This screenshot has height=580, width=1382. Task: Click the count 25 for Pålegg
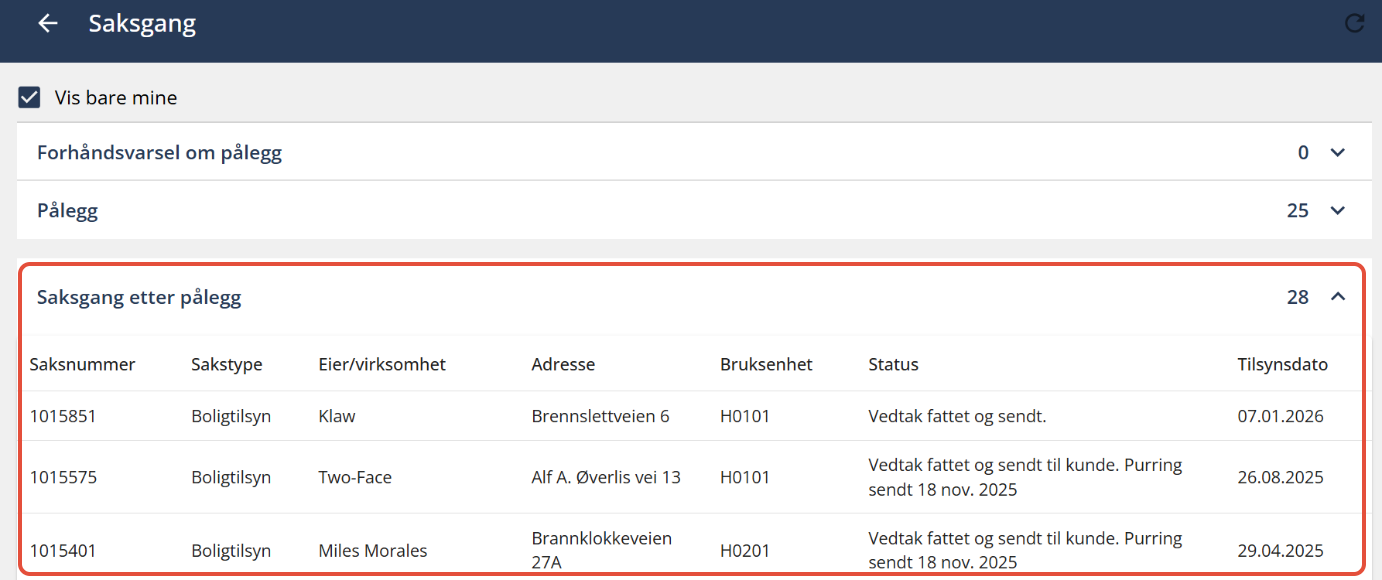pyautogui.click(x=1298, y=211)
